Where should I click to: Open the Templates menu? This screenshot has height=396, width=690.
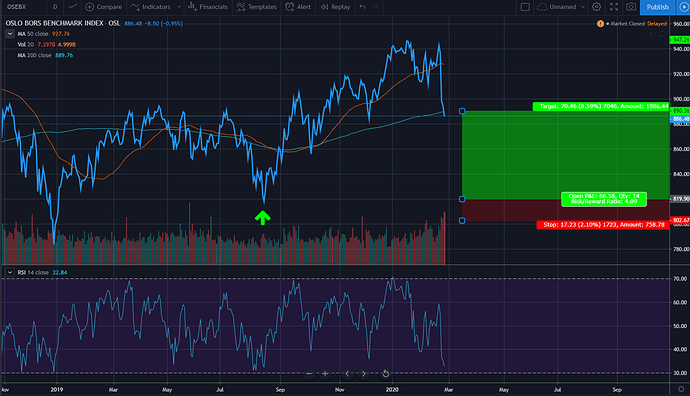[258, 7]
